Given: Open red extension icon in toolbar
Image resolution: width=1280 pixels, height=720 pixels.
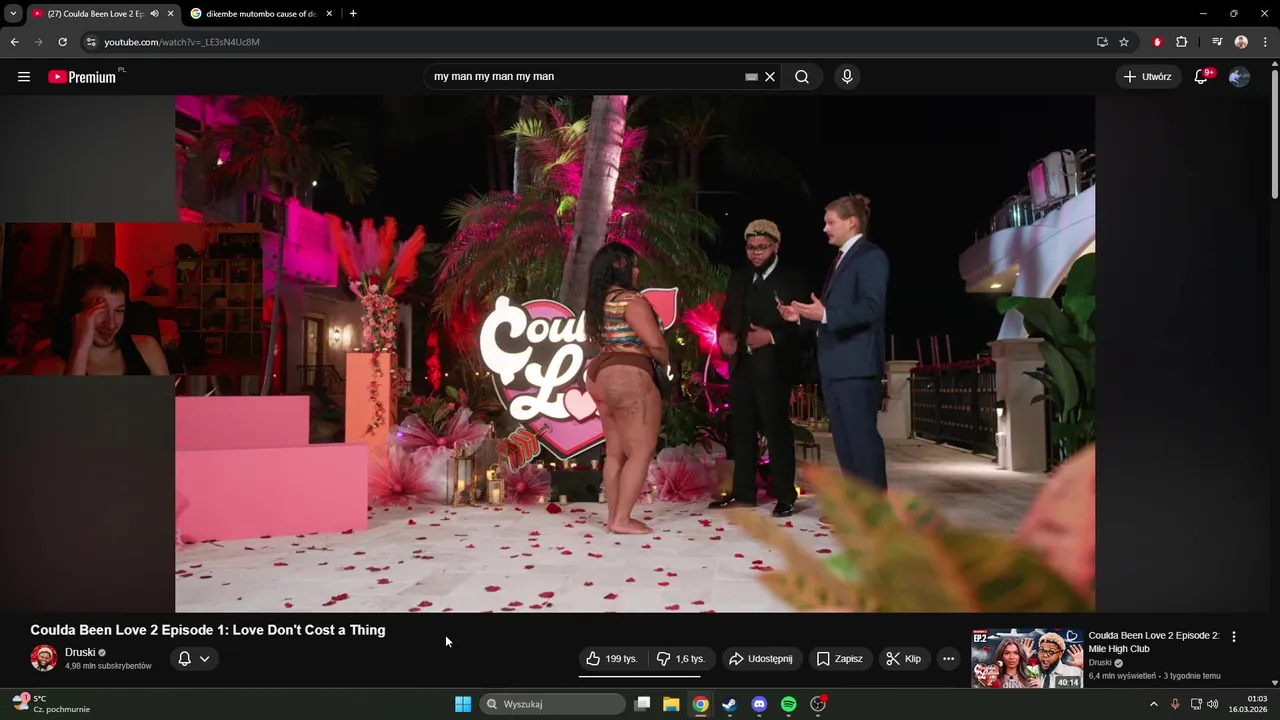Looking at the screenshot, I should tap(1157, 42).
